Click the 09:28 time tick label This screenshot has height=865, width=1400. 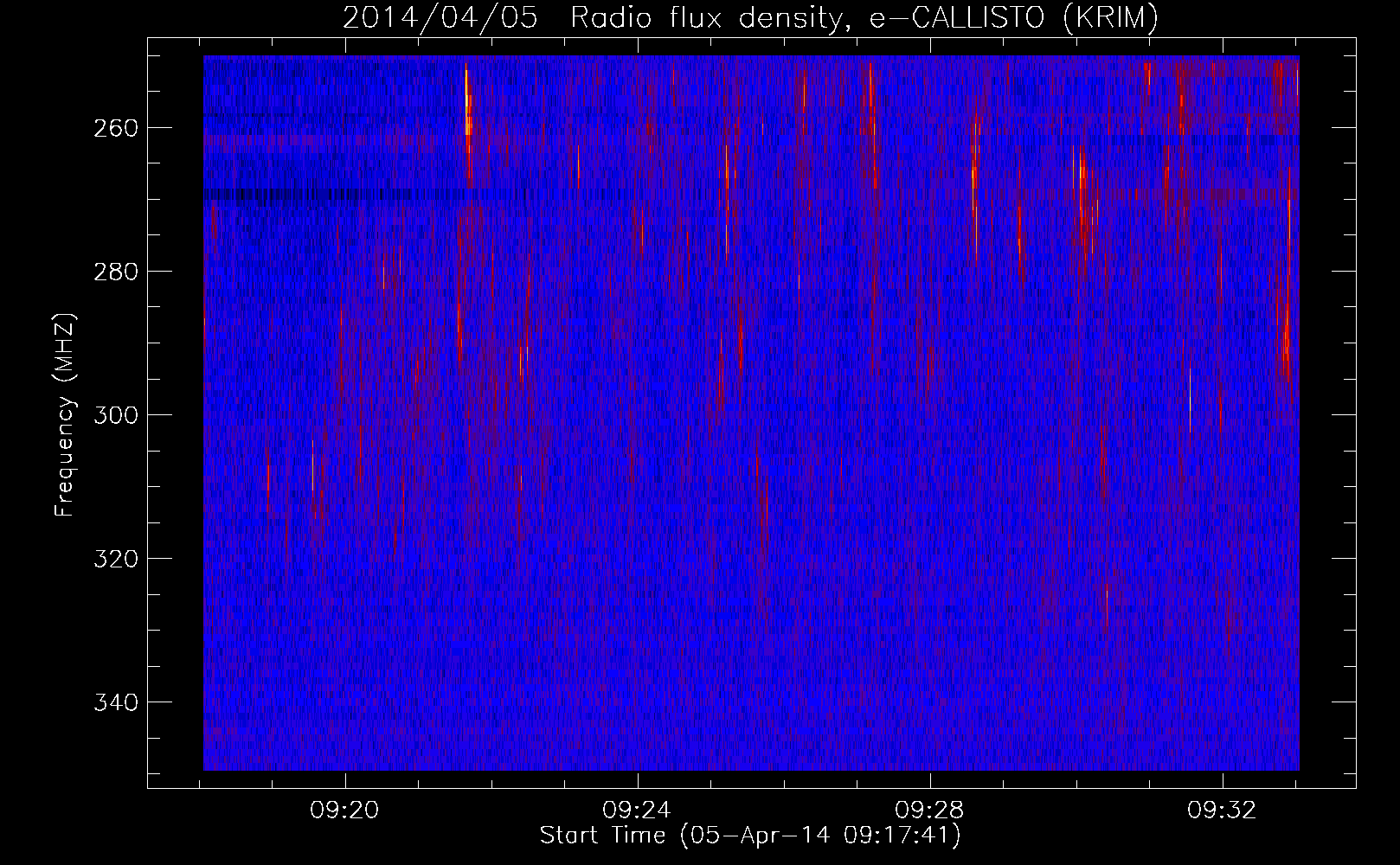click(930, 811)
